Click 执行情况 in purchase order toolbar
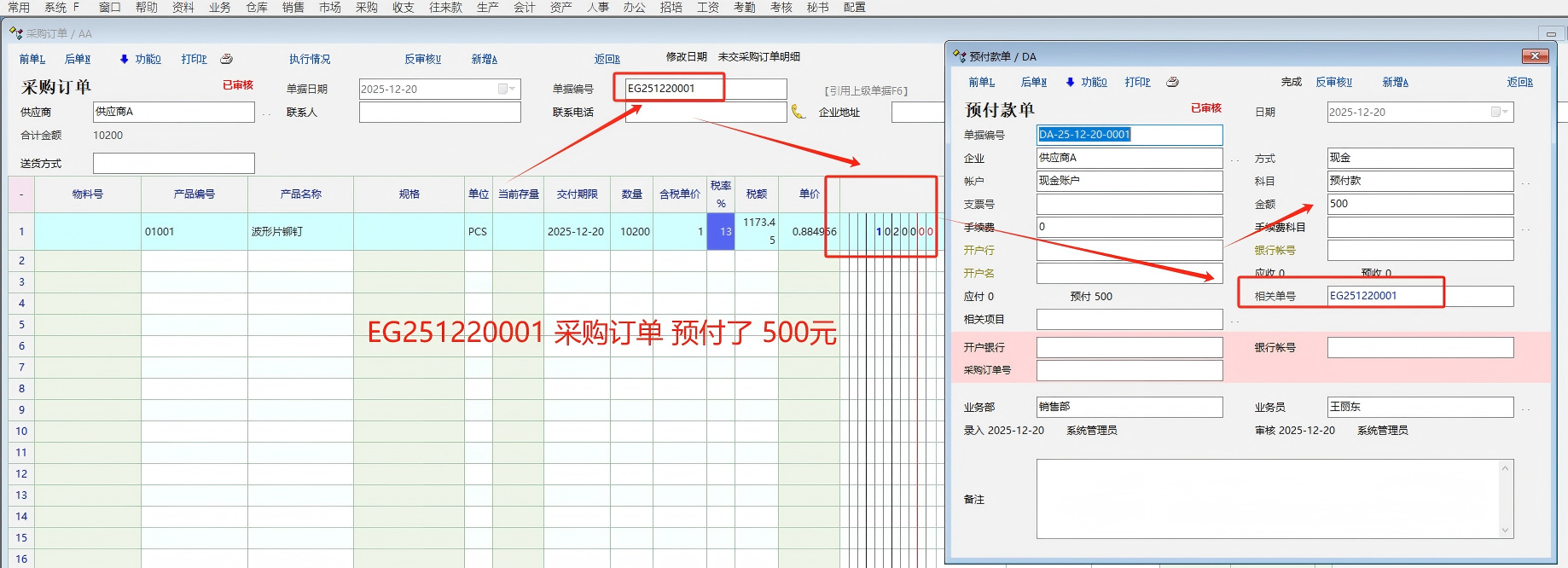This screenshot has height=568, width=1568. pyautogui.click(x=309, y=59)
